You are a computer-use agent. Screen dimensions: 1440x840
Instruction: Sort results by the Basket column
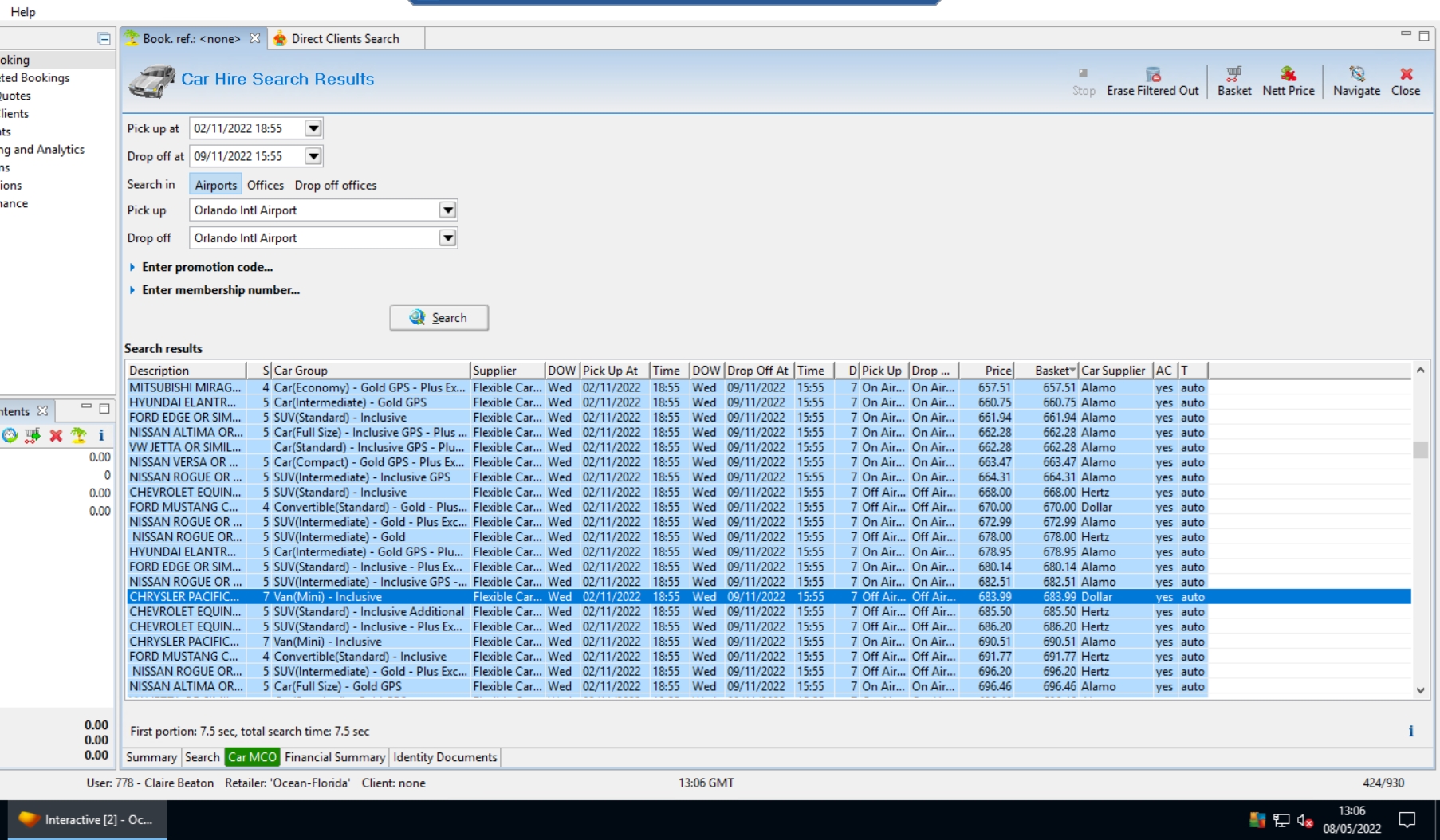tap(1047, 371)
